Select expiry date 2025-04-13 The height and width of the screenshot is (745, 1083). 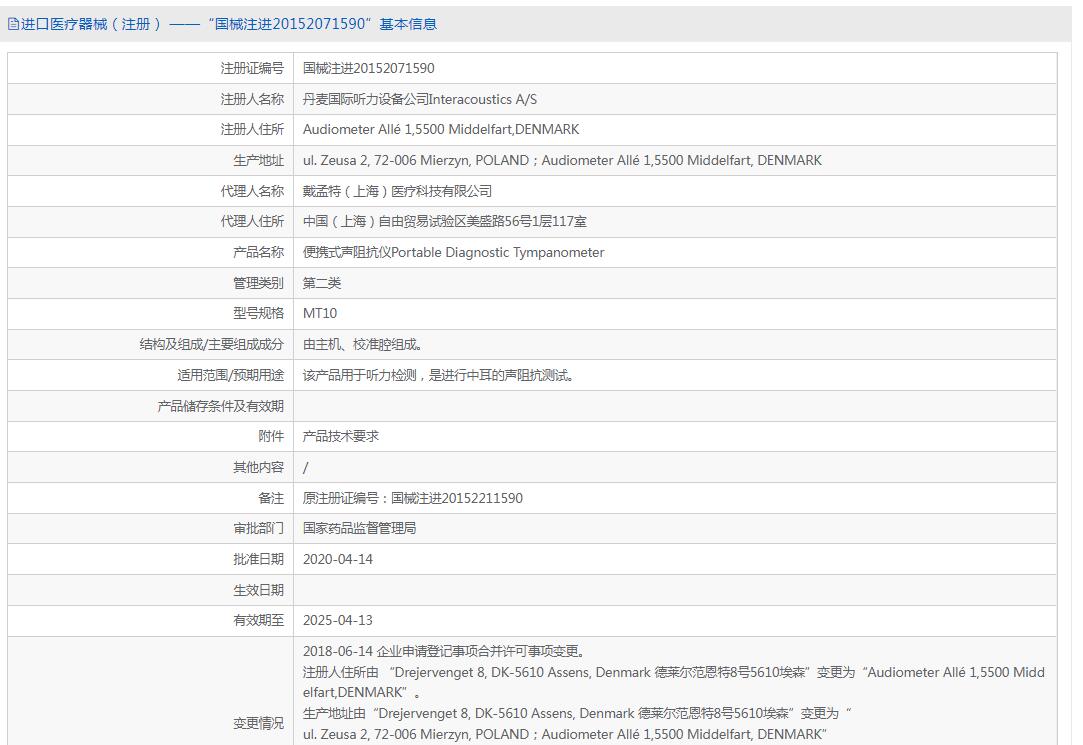click(338, 621)
